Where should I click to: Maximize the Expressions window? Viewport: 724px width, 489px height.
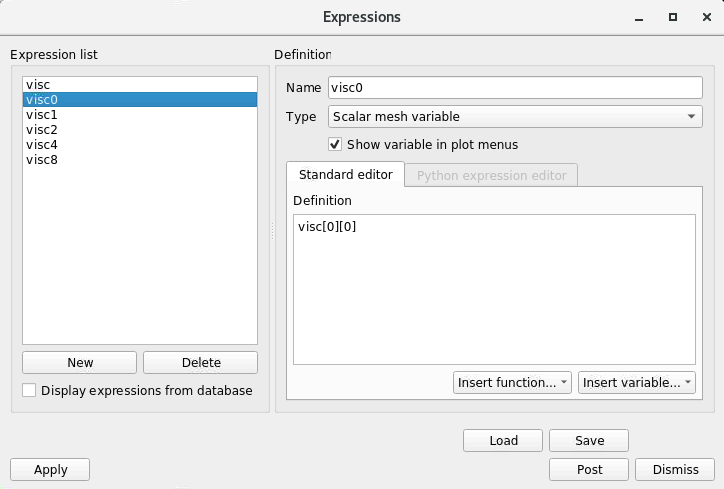[673, 17]
